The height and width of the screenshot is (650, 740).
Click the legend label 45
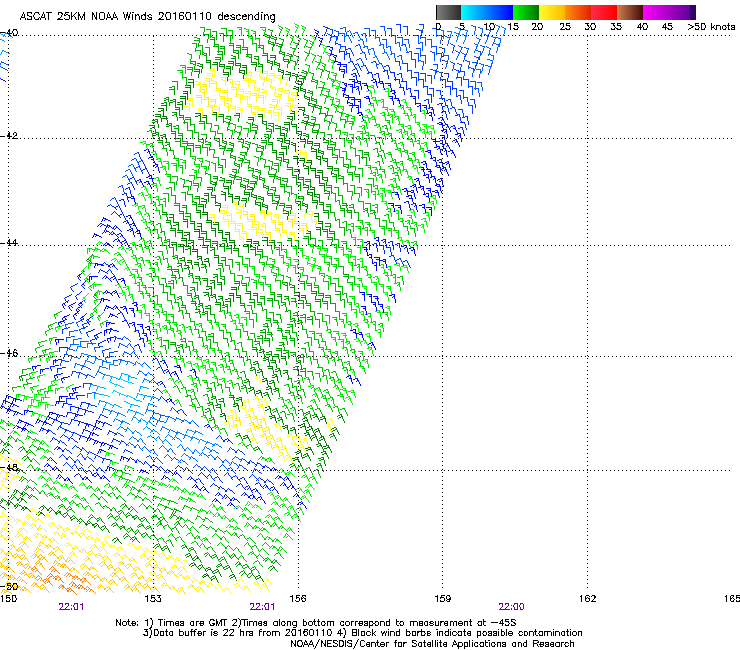click(x=667, y=27)
